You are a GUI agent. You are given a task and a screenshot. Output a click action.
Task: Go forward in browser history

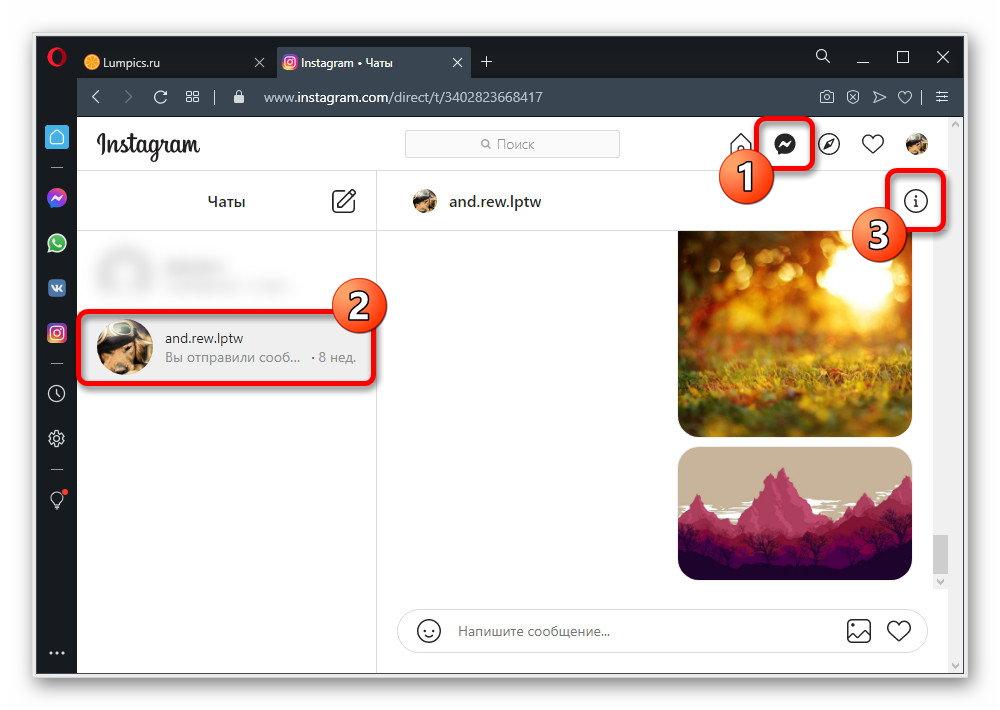[128, 97]
